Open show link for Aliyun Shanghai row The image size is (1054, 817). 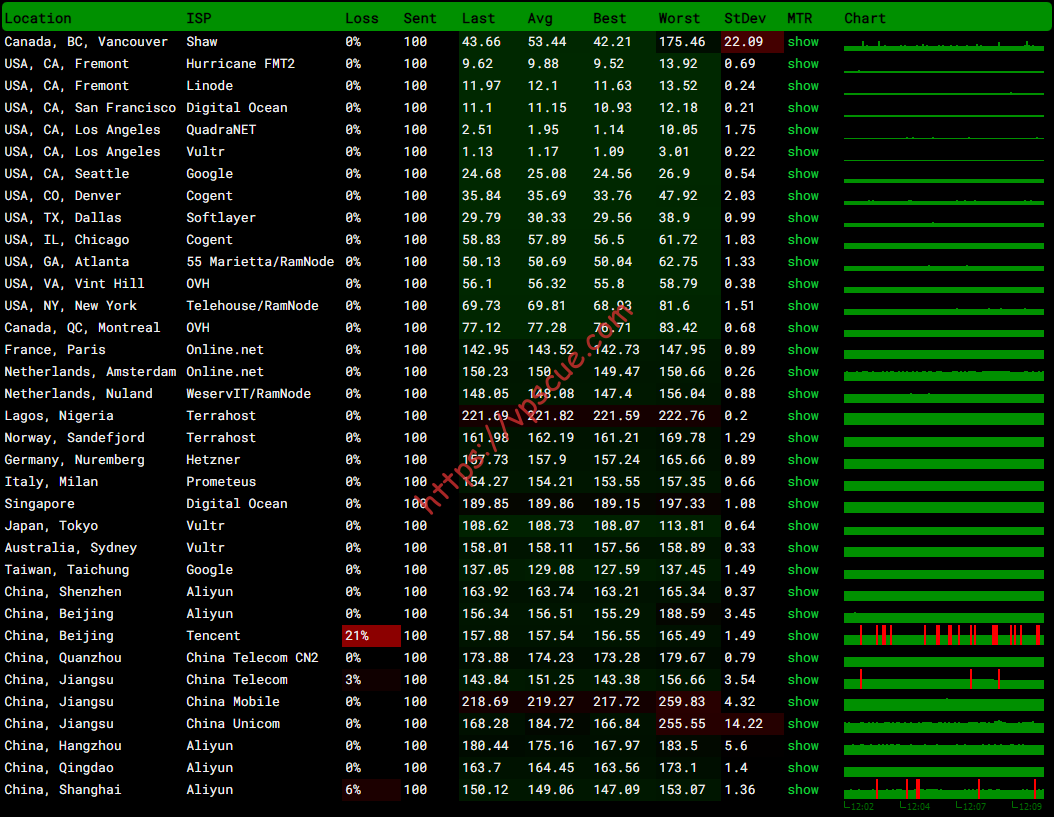click(803, 790)
